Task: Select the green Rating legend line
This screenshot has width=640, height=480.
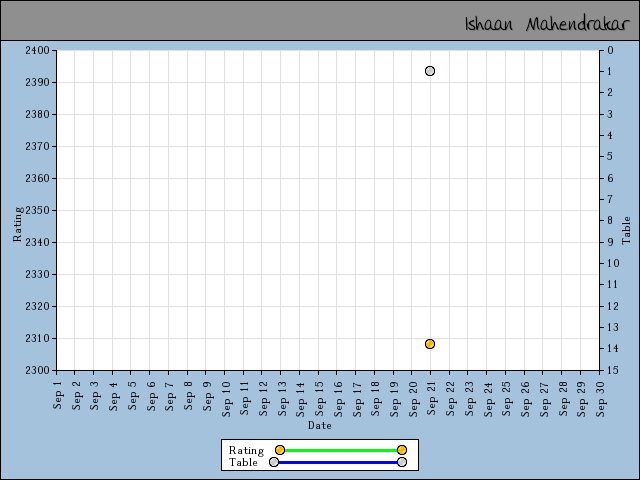Action: click(340, 450)
